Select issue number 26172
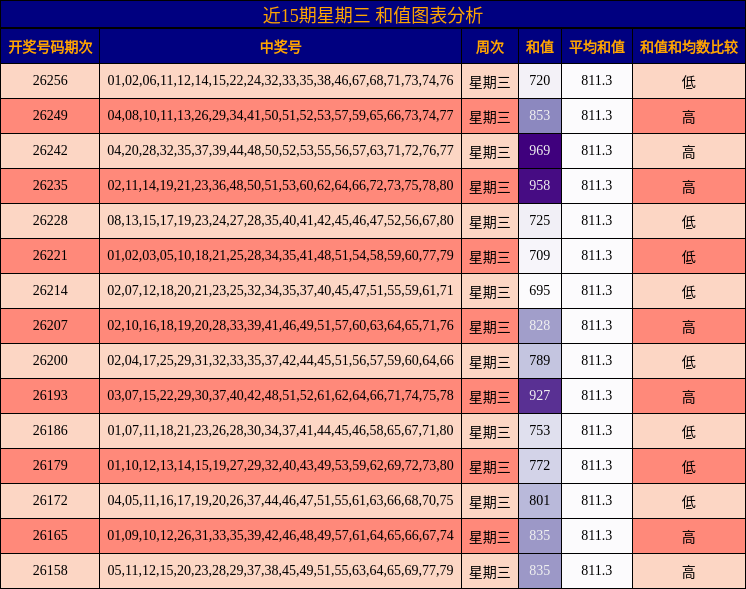Viewport: 746px width, 589px height. (x=50, y=500)
